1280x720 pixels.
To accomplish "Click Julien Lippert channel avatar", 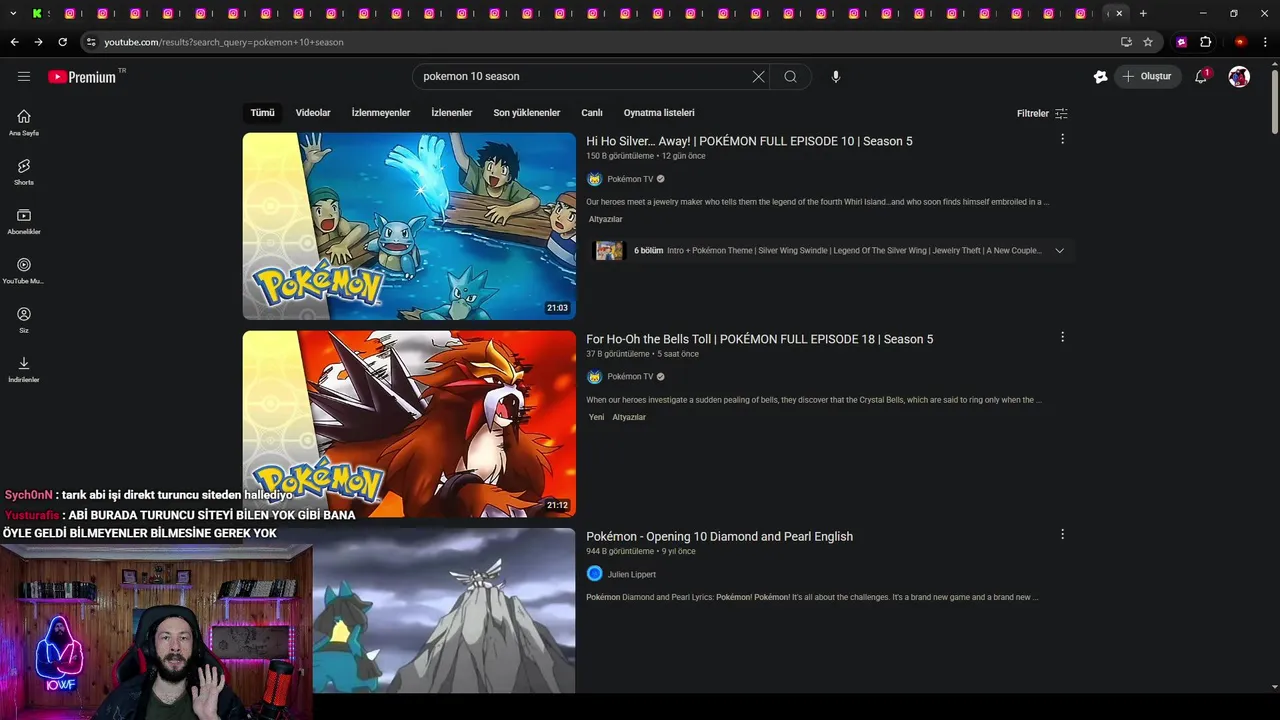I will 594,574.
